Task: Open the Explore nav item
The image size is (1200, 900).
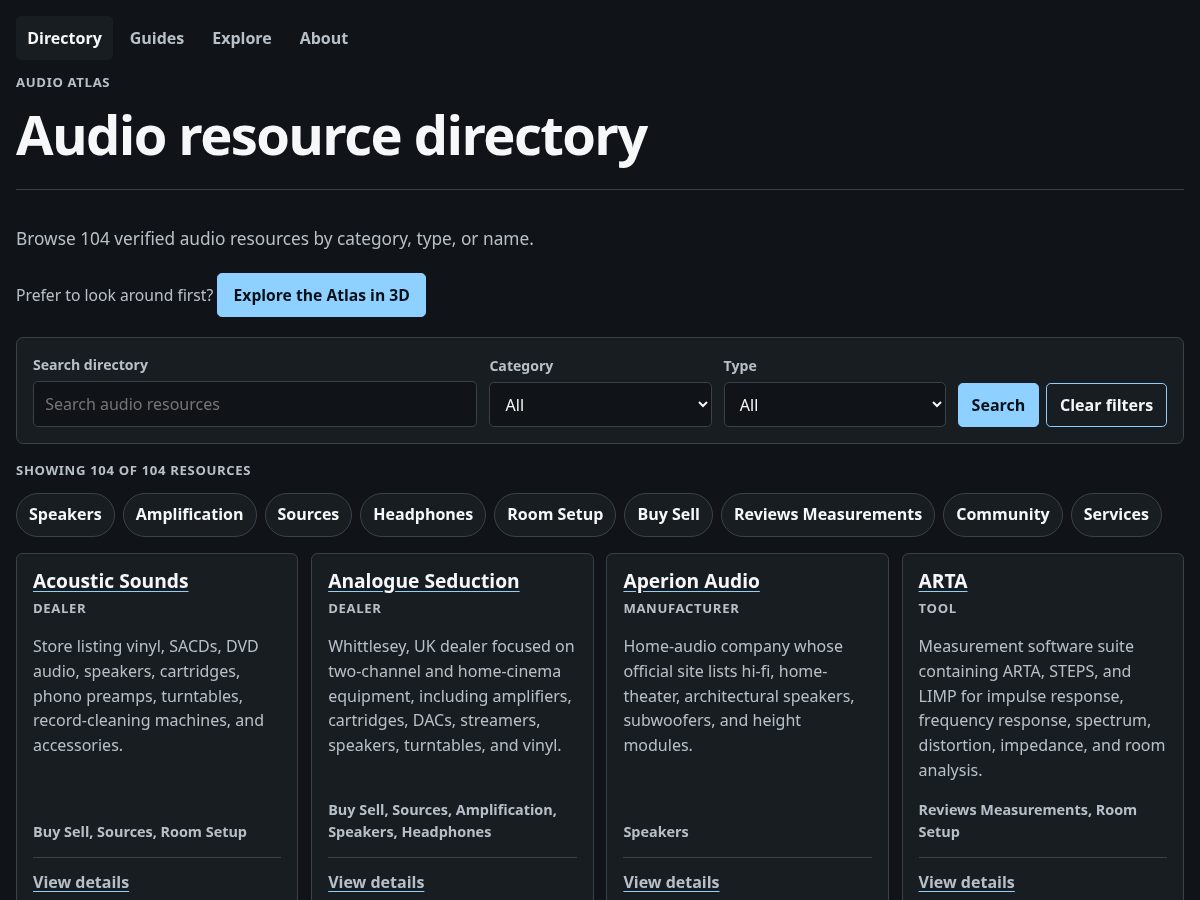Action: 242,38
